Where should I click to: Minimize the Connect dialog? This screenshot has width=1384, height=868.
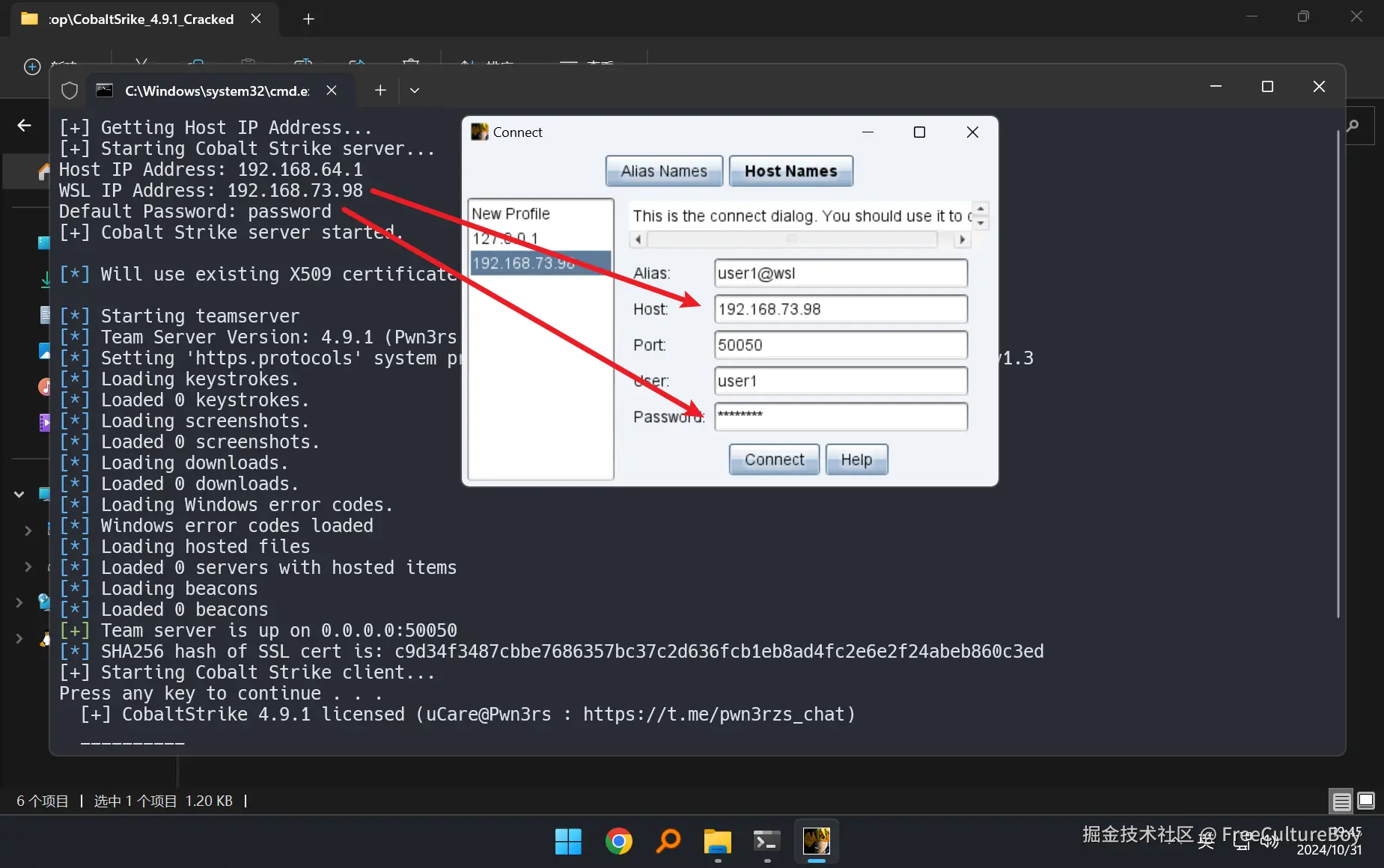868,132
